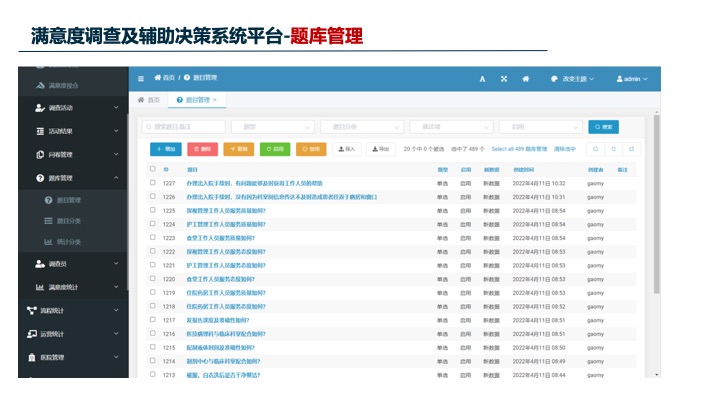Click the home icon in top-right header

[x=526, y=79]
